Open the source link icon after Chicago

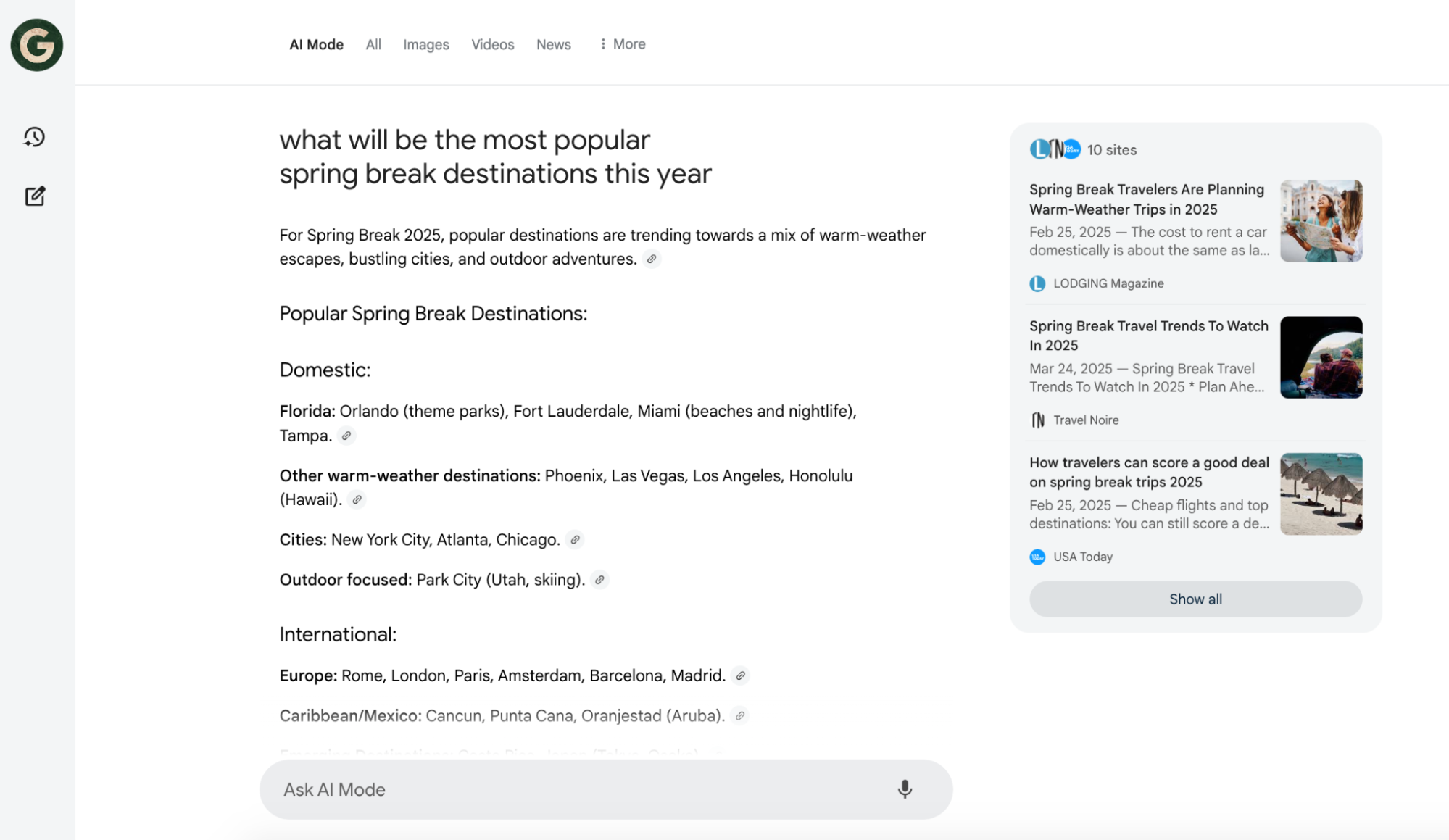click(575, 540)
